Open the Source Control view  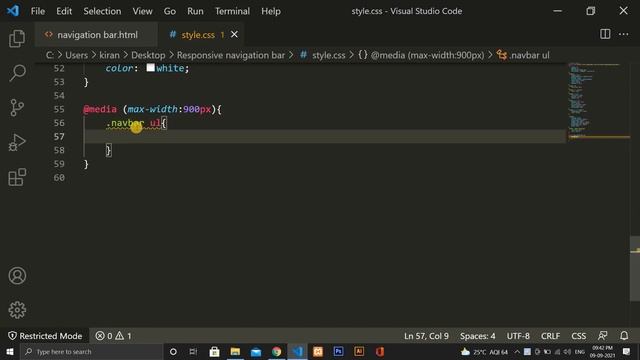pos(17,108)
